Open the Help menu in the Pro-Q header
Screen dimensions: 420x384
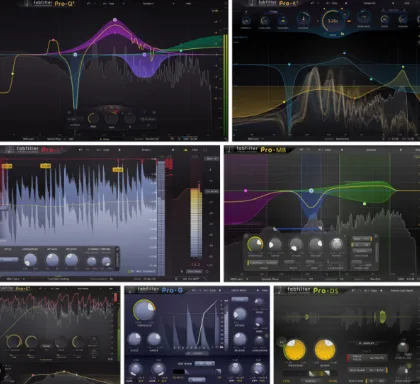pos(188,3)
